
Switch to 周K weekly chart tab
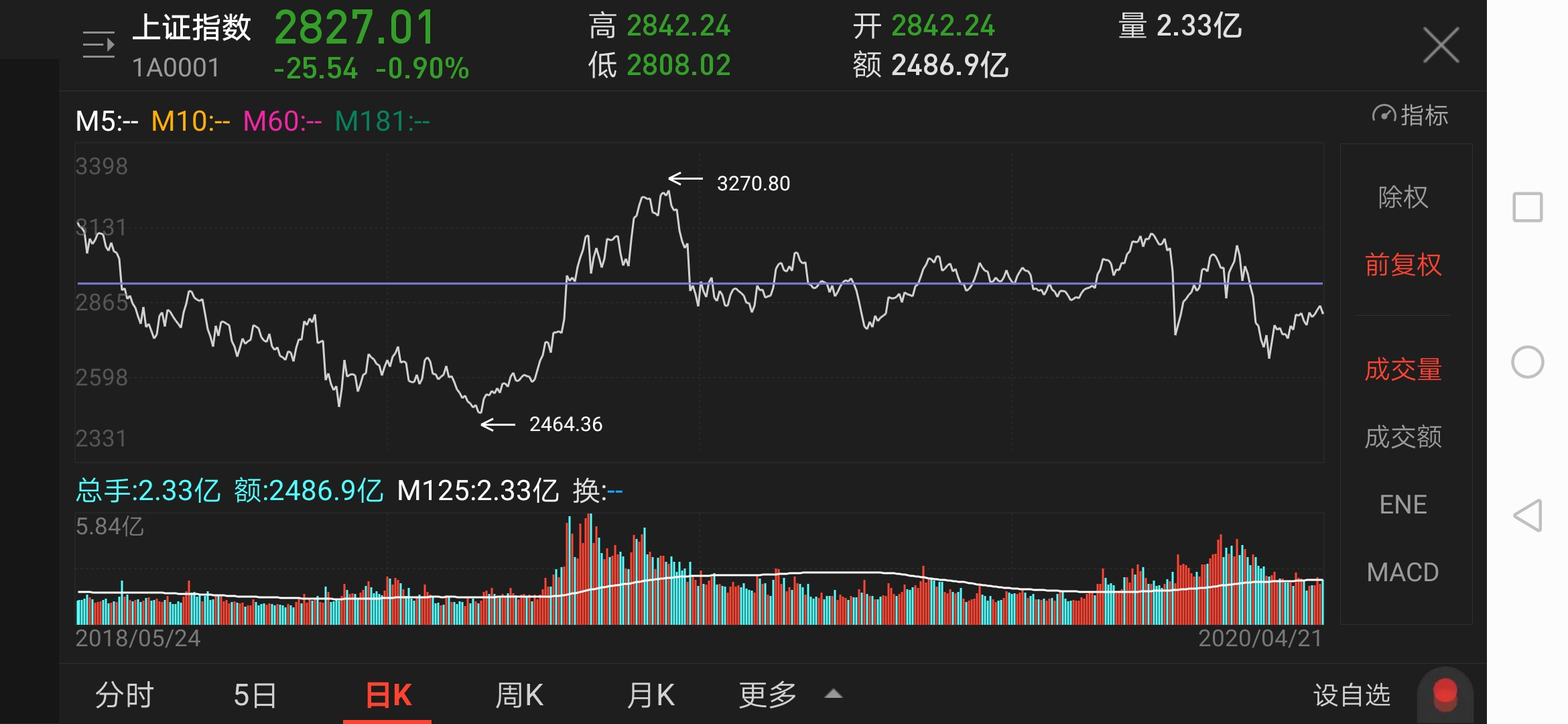point(519,695)
